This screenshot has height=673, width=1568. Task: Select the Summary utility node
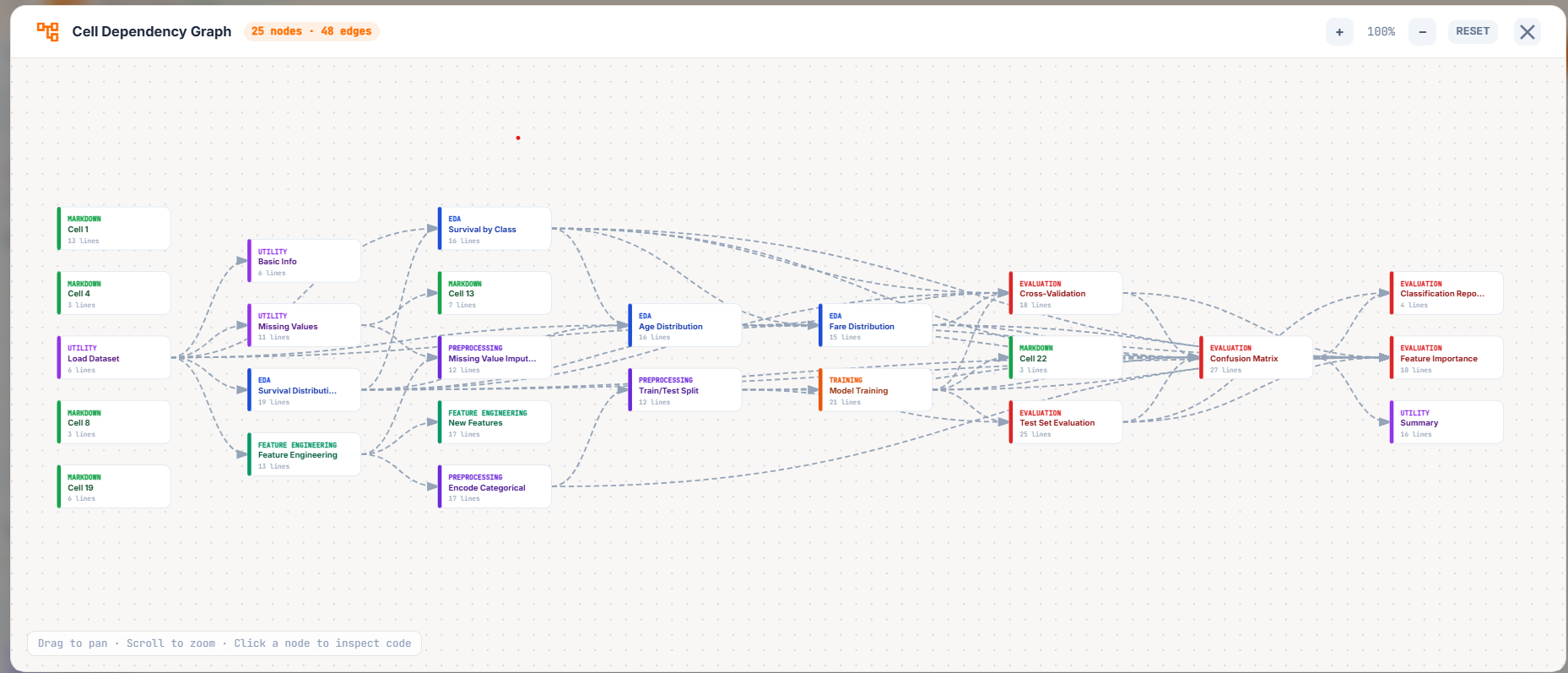coord(1446,422)
